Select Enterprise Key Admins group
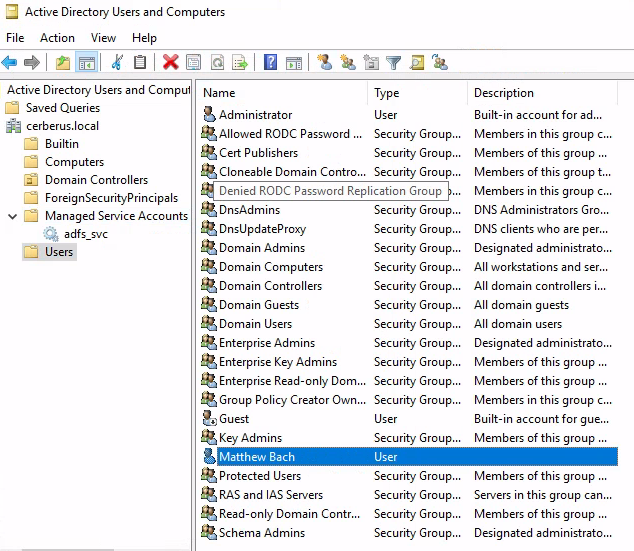 (278, 362)
